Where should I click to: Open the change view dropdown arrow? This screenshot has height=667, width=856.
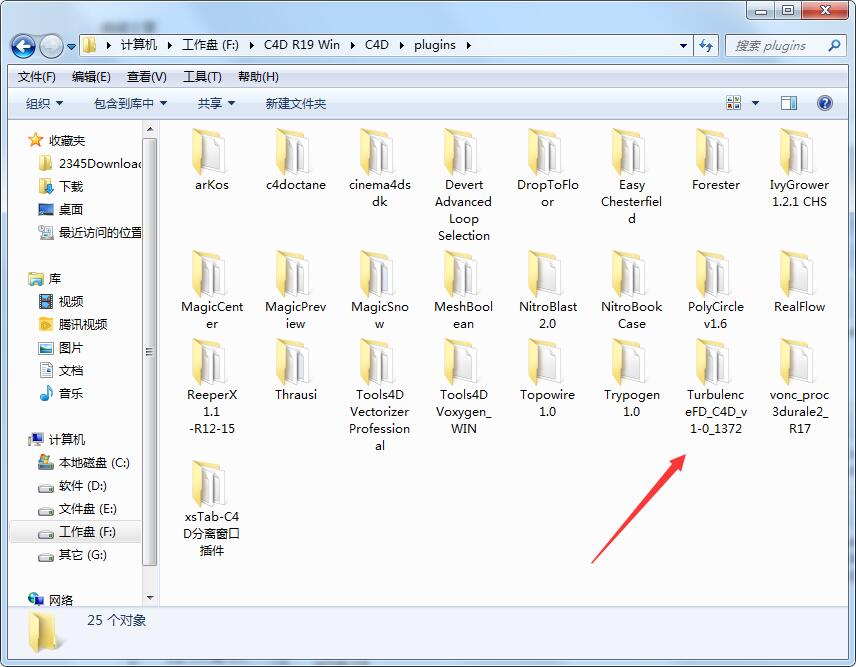755,103
